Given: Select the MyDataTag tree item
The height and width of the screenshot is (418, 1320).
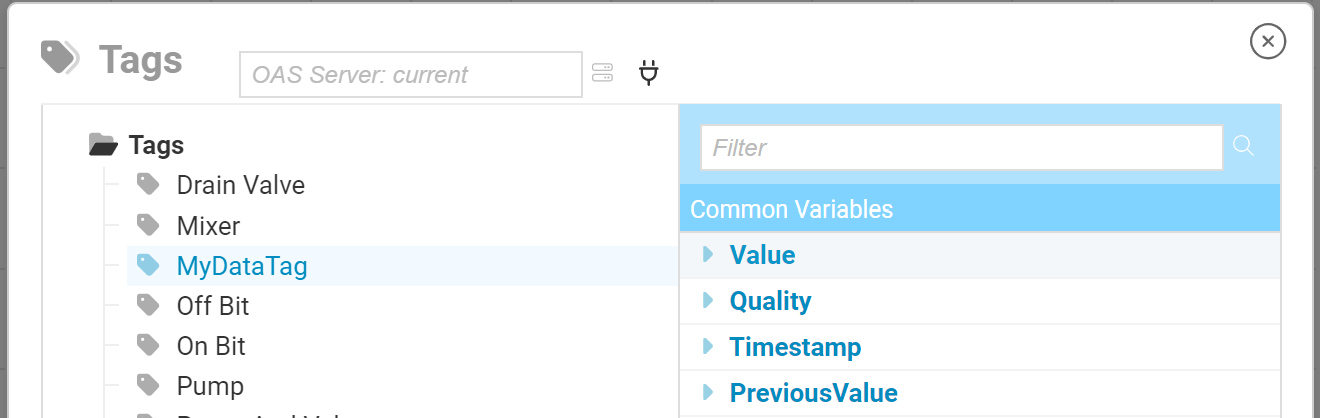Looking at the screenshot, I should (242, 266).
